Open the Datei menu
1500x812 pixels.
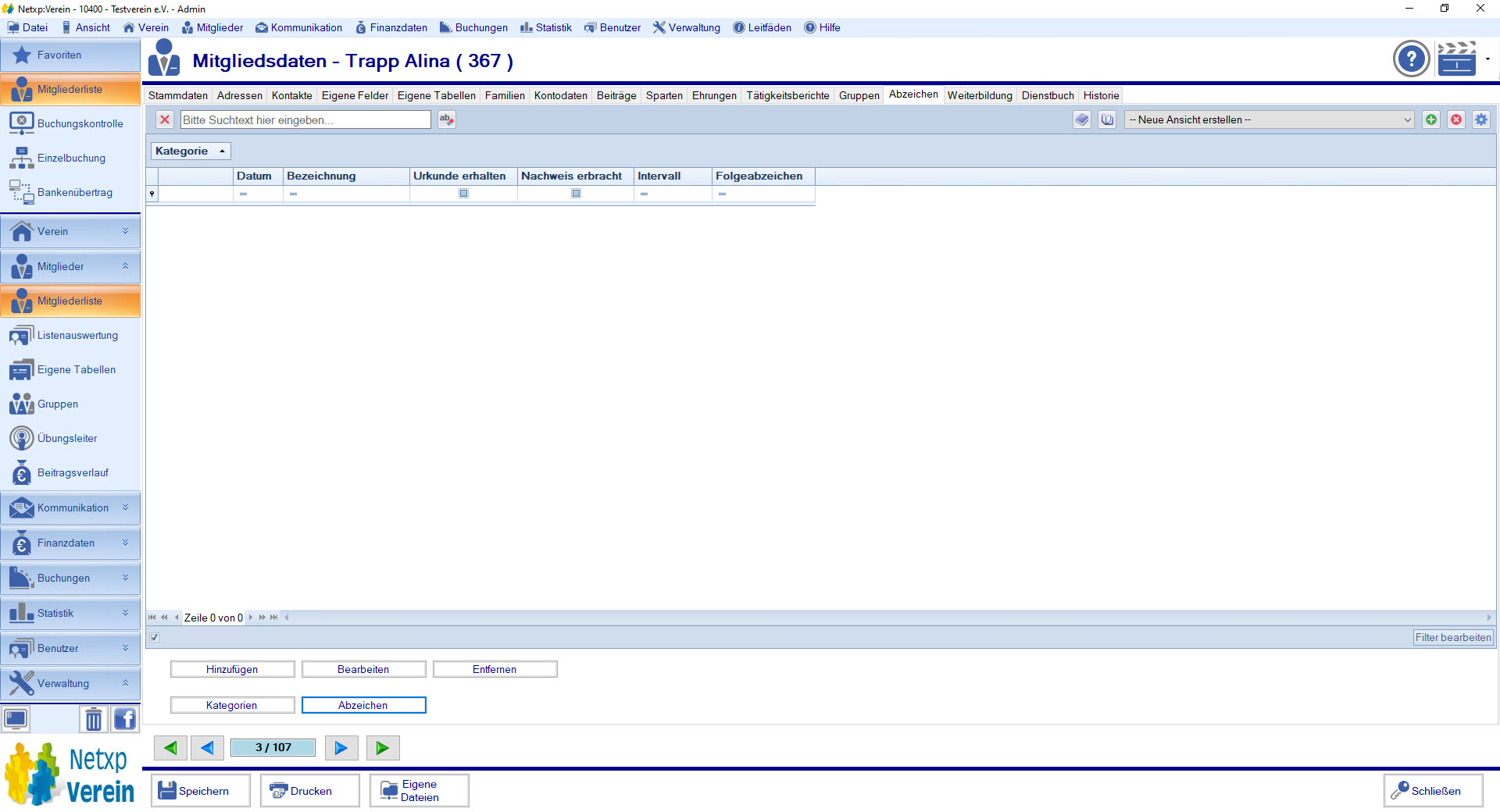click(x=28, y=27)
